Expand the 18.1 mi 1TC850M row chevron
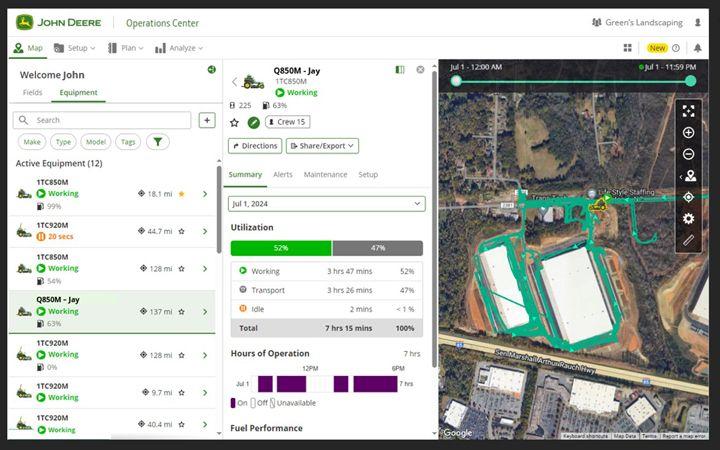Image resolution: width=720 pixels, height=450 pixels. [x=205, y=194]
